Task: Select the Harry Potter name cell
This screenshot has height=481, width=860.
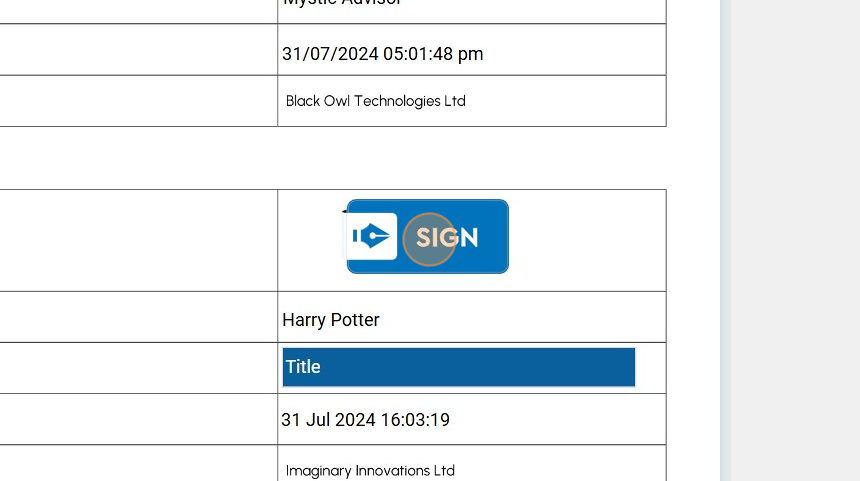Action: pyautogui.click(x=331, y=320)
